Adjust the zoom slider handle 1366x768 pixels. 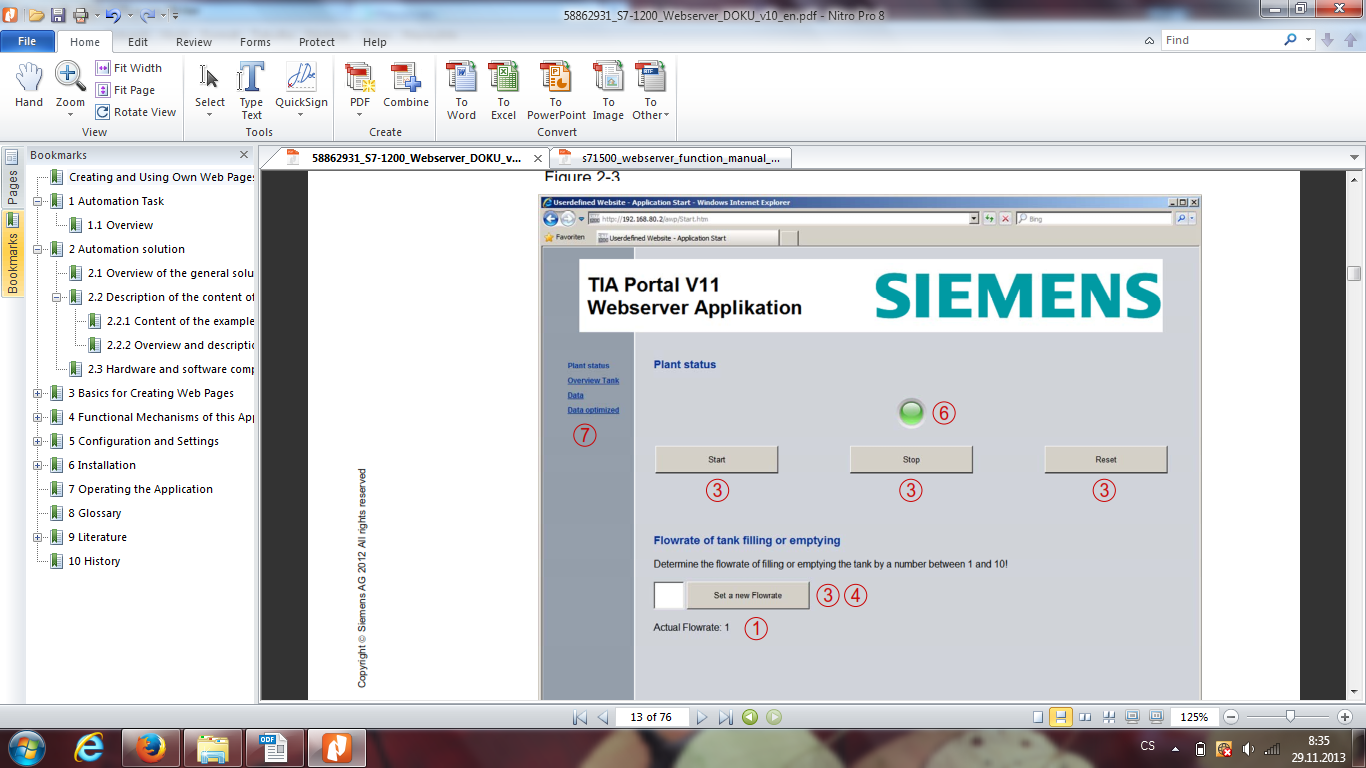(1291, 716)
